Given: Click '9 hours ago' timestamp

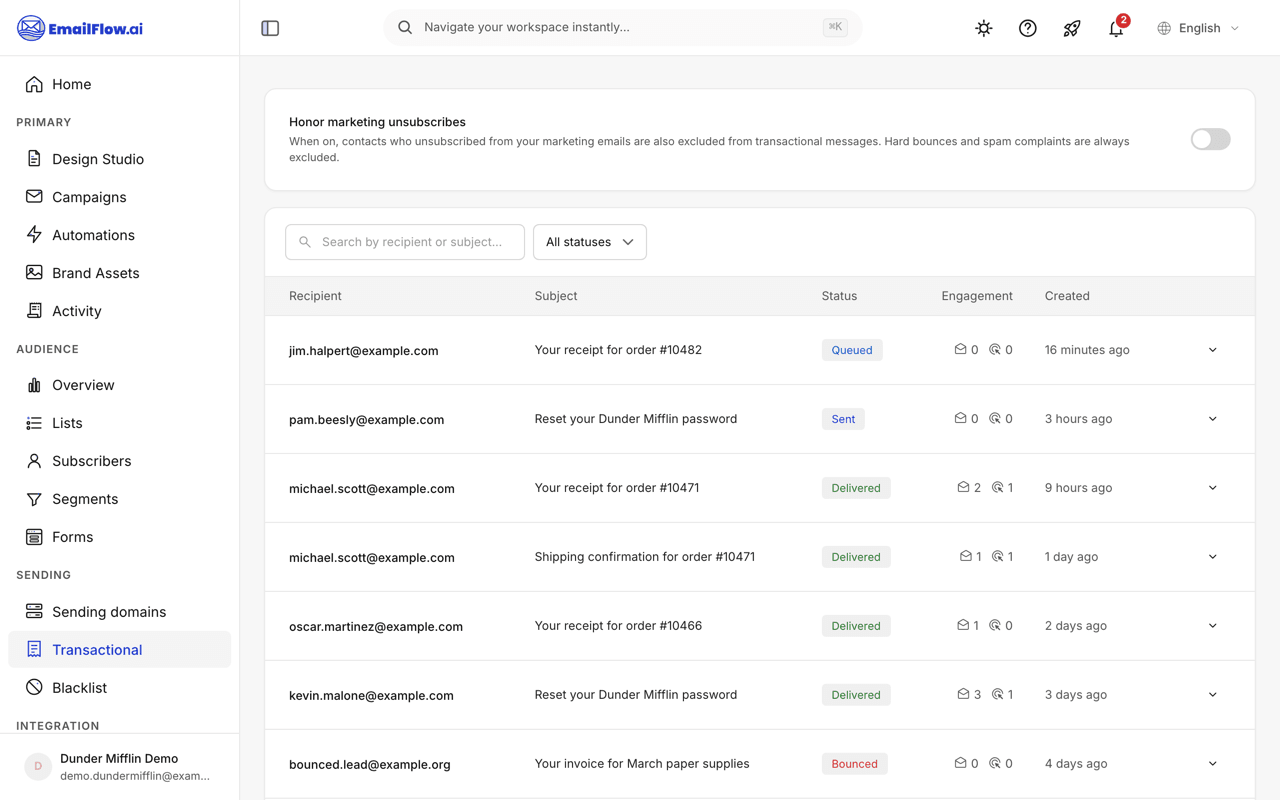Looking at the screenshot, I should pyautogui.click(x=1078, y=488).
